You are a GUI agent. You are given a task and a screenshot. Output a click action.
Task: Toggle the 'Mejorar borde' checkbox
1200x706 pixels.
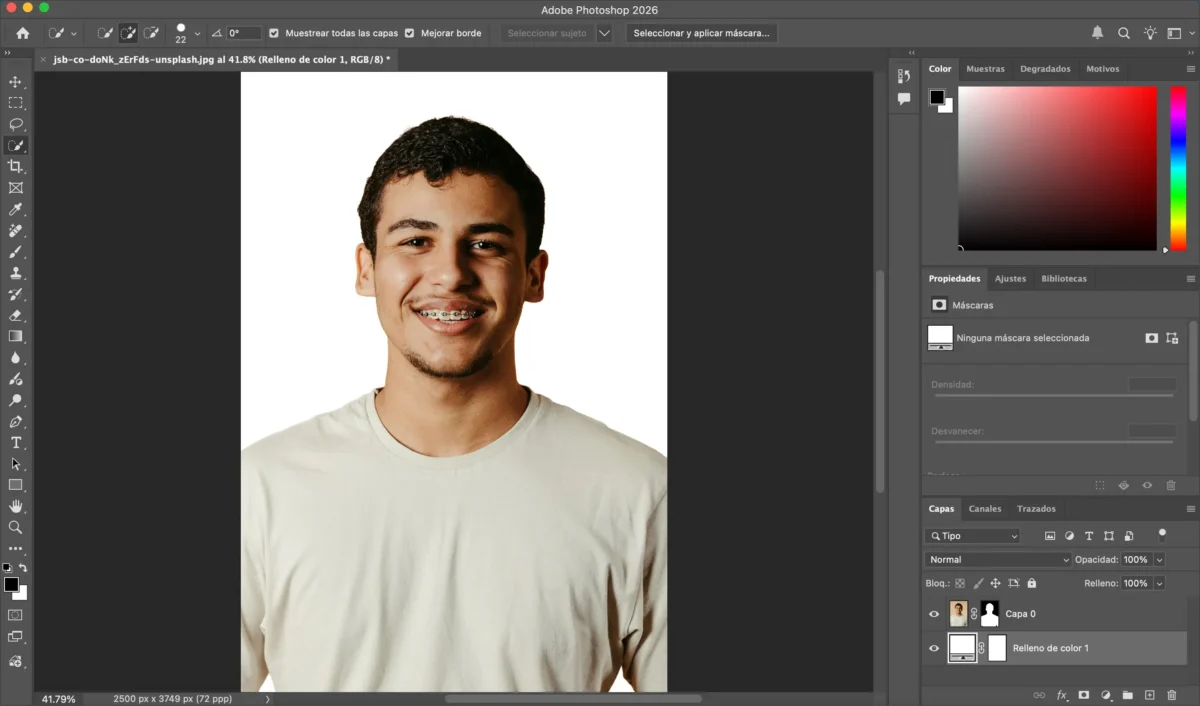click(x=410, y=33)
